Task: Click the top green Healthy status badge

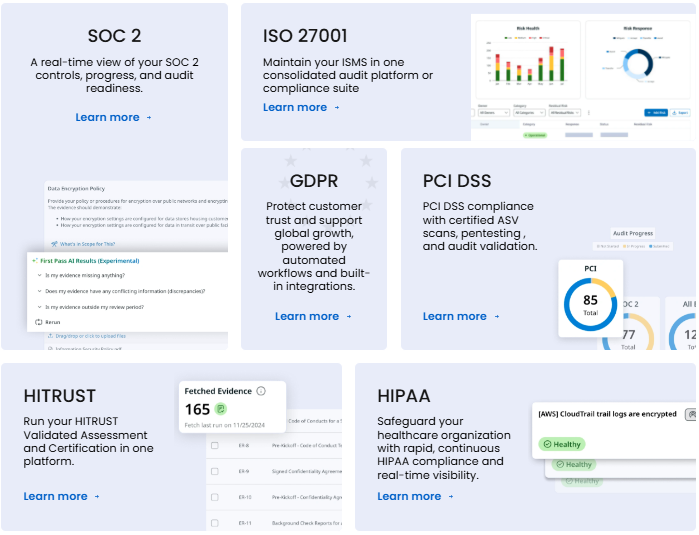Action: [x=562, y=444]
